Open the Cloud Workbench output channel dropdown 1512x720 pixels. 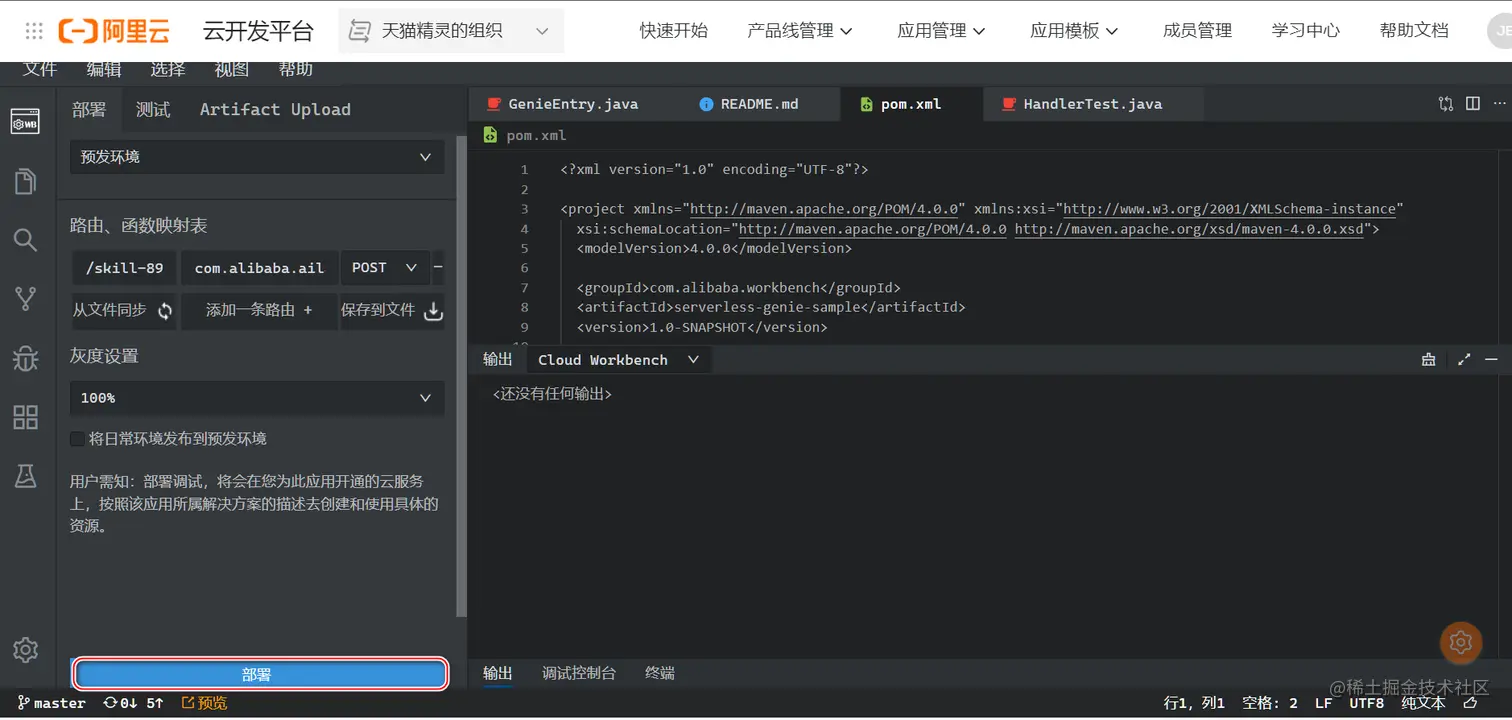[x=619, y=360]
